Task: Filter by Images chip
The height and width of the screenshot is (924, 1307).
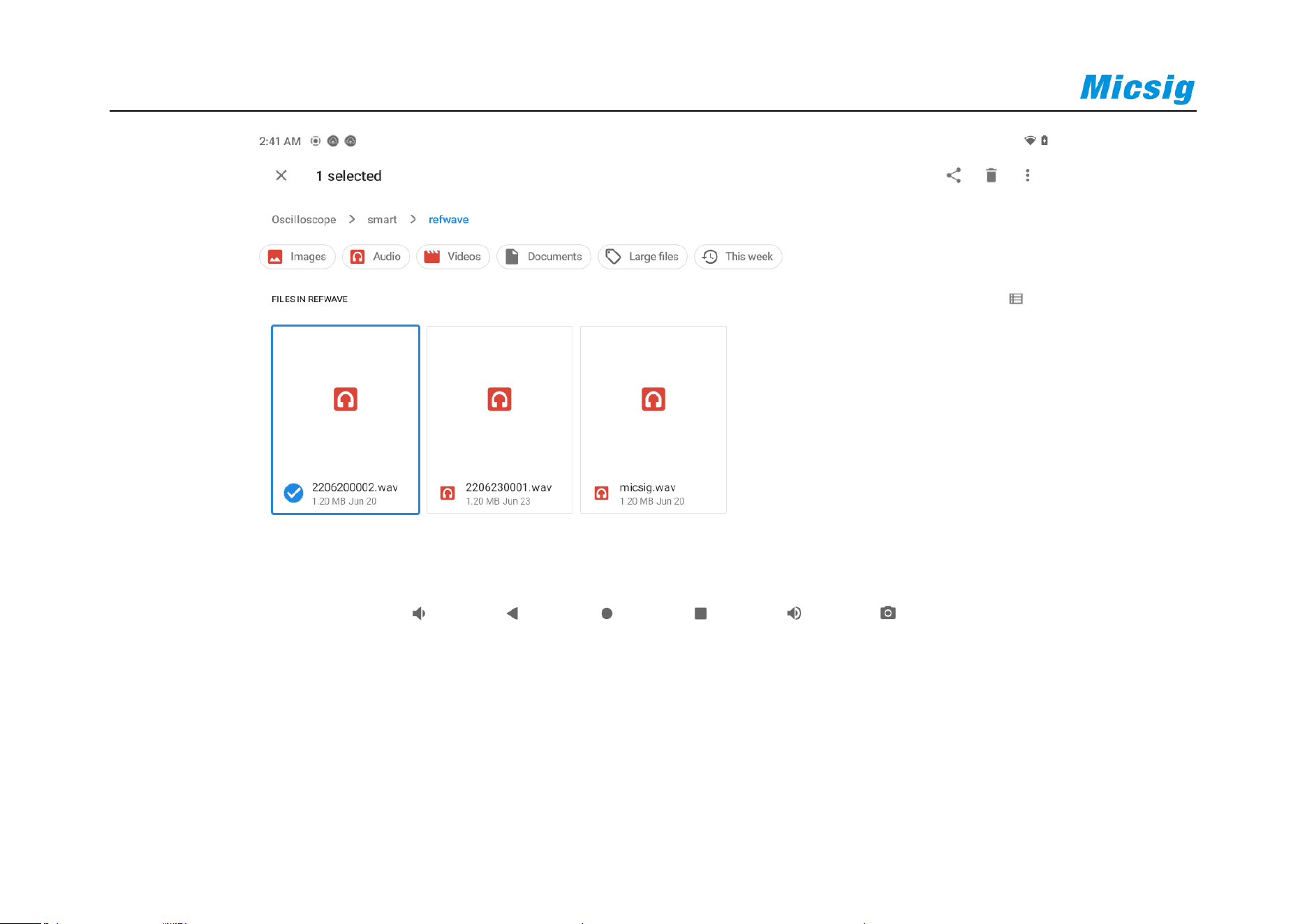Action: point(297,257)
